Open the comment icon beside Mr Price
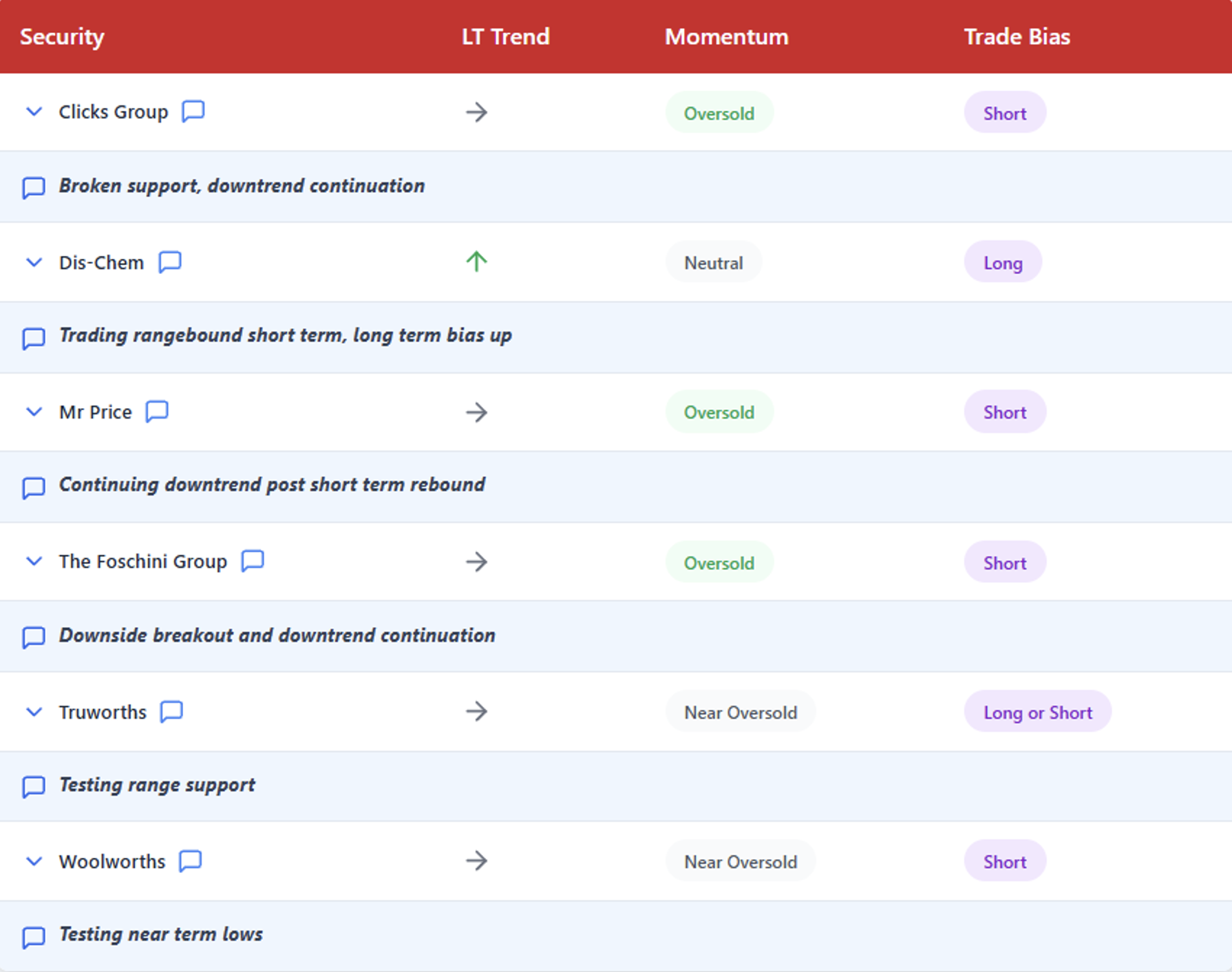Image resolution: width=1232 pixels, height=972 pixels. (x=157, y=411)
